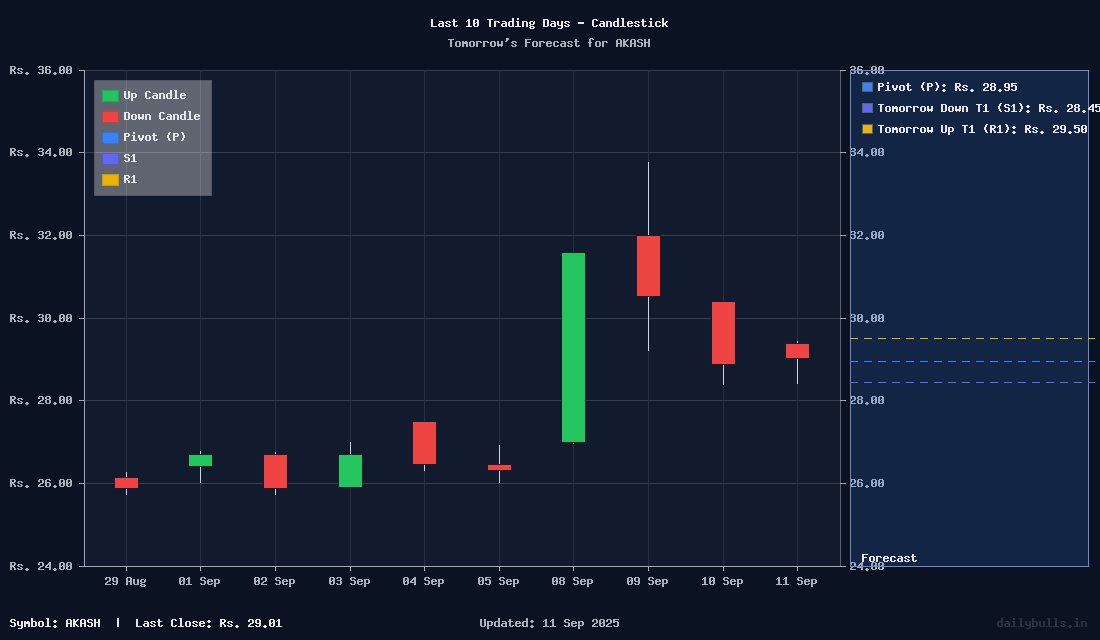Click the yellow swatch beside Tomorrow Up T1
Image resolution: width=1100 pixels, height=640 pixels.
(x=867, y=129)
